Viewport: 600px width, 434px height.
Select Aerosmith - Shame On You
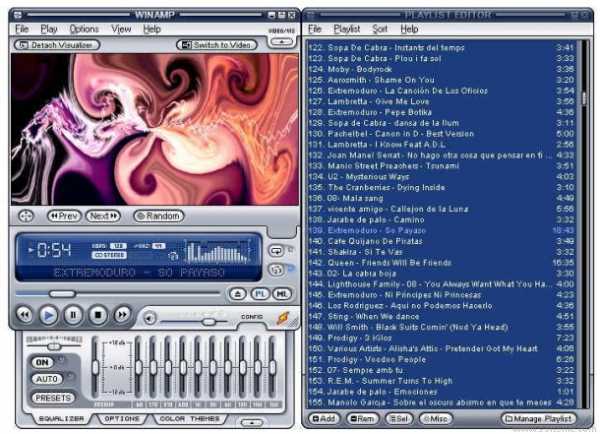click(441, 80)
